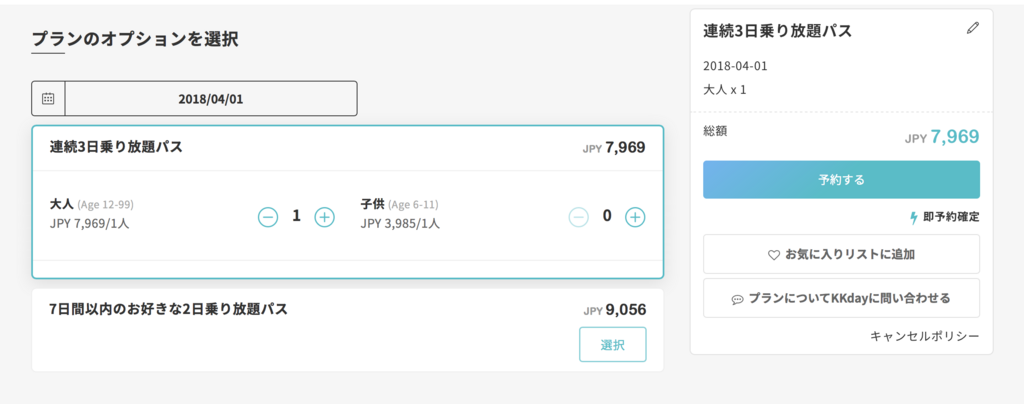Click the lightning bolt instant confirmation icon
The image size is (1024, 404).
point(914,217)
